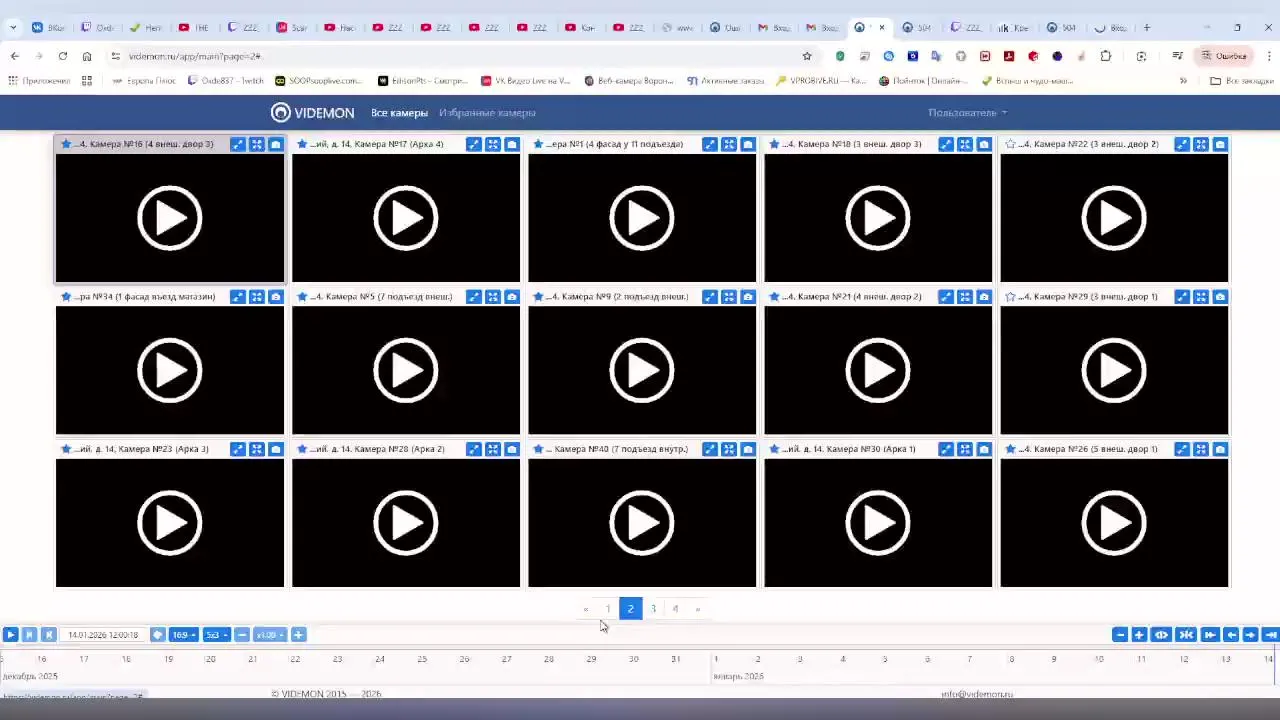The width and height of the screenshot is (1280, 720).
Task: Take a snapshot of Камера №40 (7 подъезд внутр.)
Action: point(748,449)
